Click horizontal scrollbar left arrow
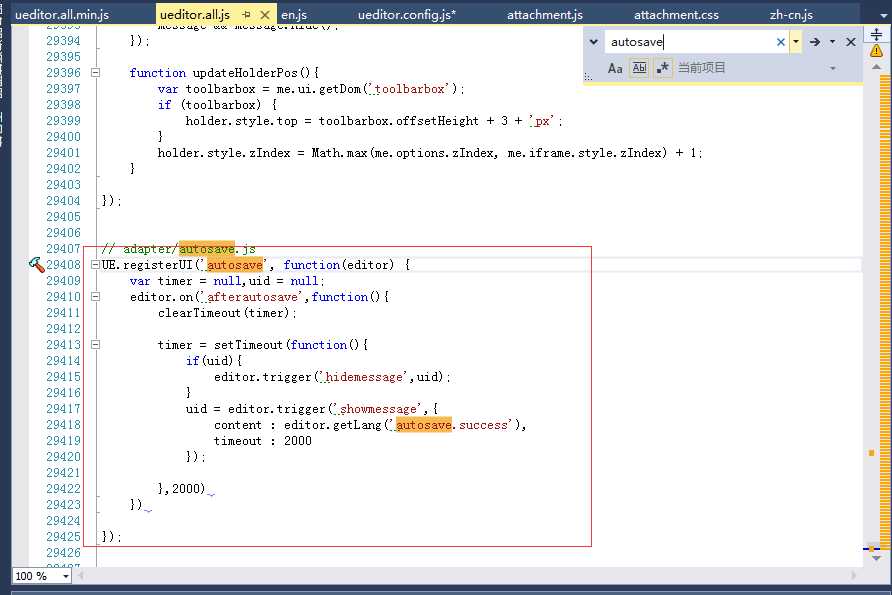This screenshot has height=595, width=892. (x=81, y=576)
